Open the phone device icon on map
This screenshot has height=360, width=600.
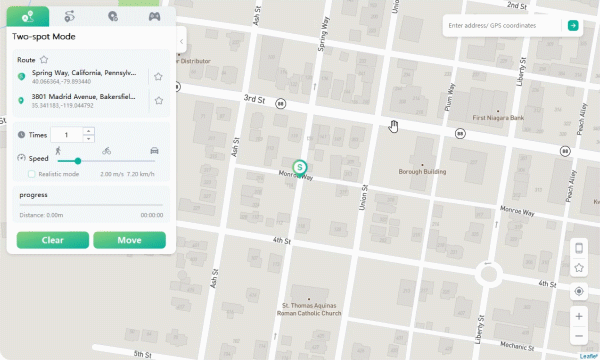[x=579, y=248]
